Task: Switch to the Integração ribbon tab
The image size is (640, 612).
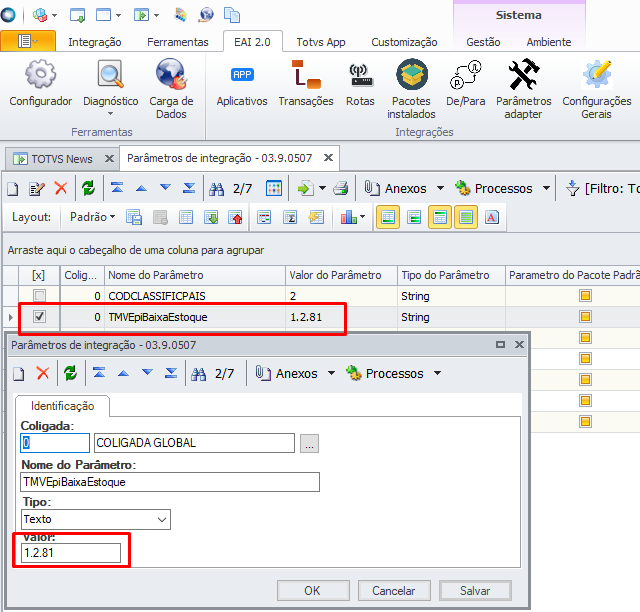Action: [x=95, y=42]
